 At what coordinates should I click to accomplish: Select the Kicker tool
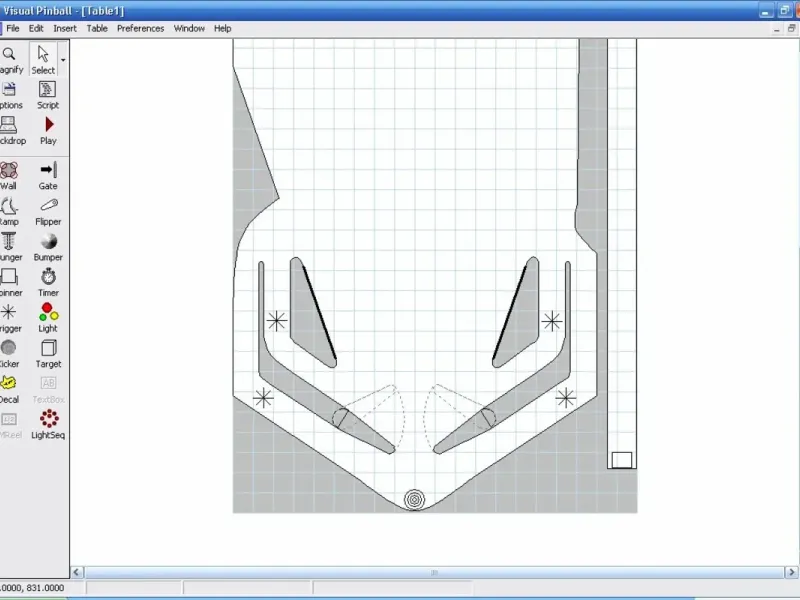[9, 355]
